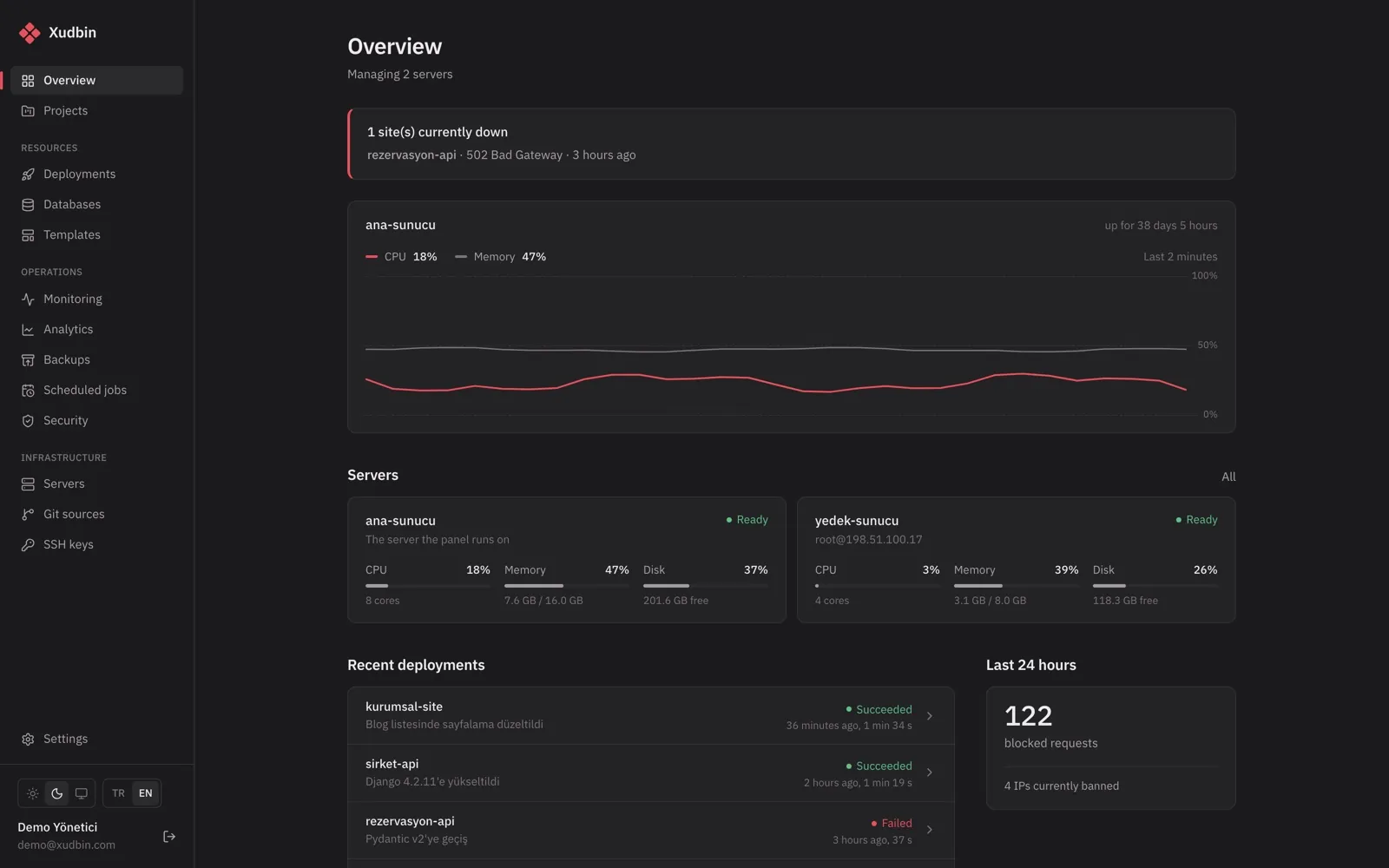
Task: Open the site down alert banner
Action: 792,144
